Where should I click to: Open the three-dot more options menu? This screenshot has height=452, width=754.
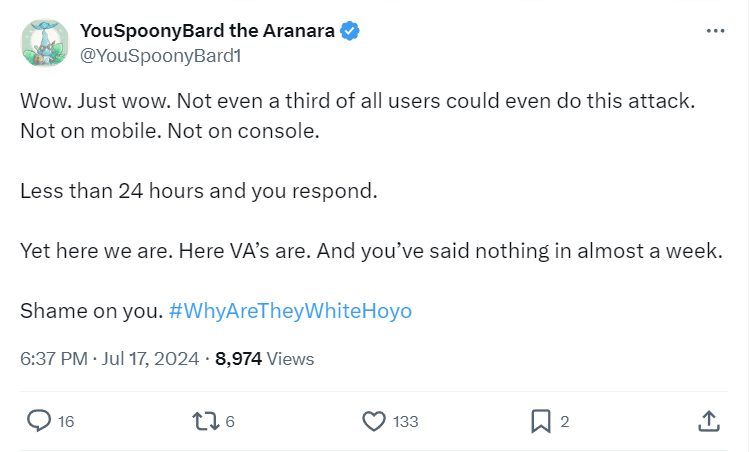tap(714, 31)
